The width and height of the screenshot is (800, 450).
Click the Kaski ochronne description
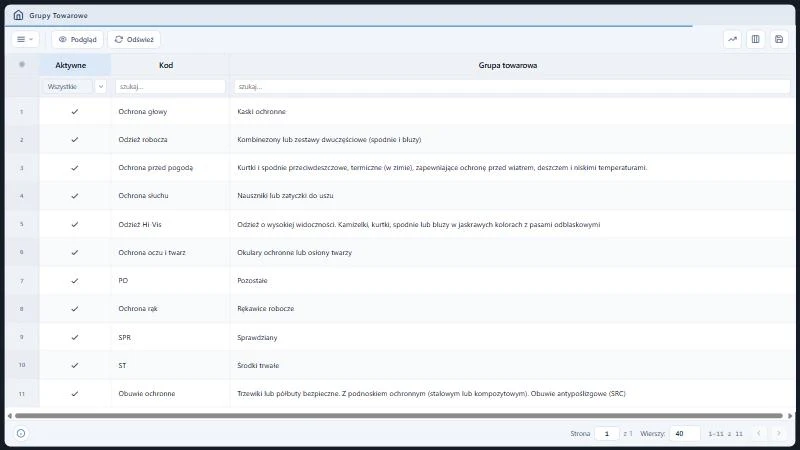[x=261, y=111]
